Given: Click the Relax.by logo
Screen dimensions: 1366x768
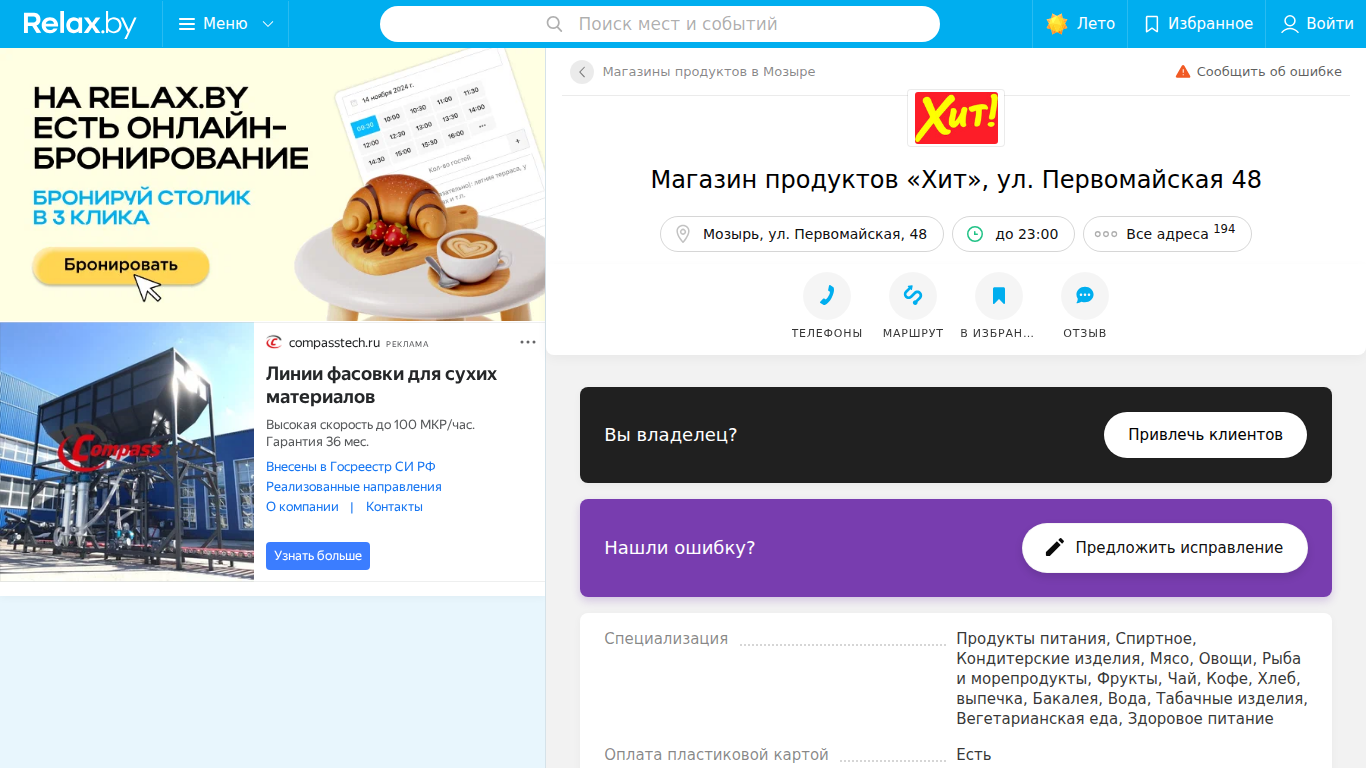Looking at the screenshot, I should click(x=80, y=24).
